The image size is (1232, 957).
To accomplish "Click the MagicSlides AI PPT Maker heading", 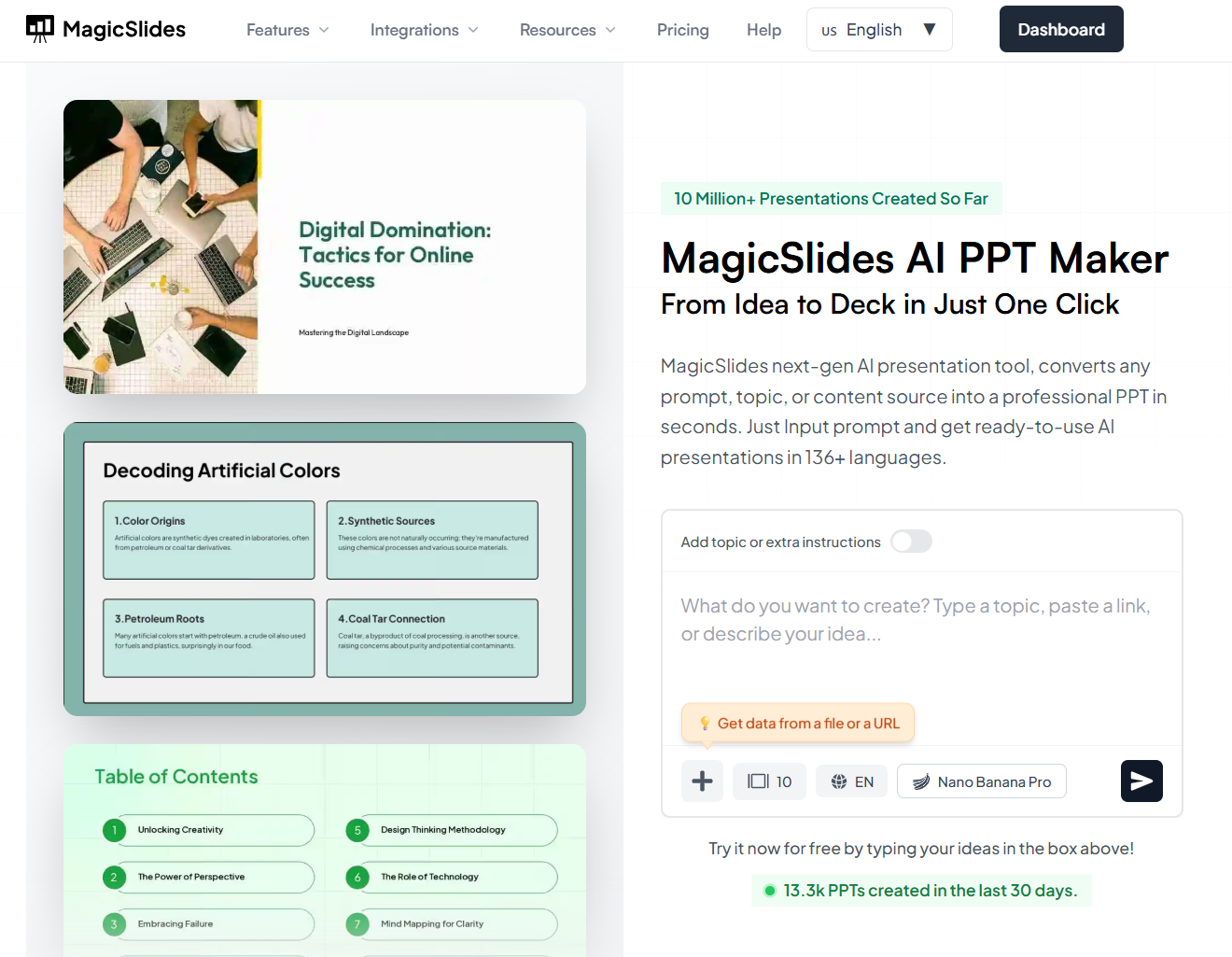I will 915,259.
